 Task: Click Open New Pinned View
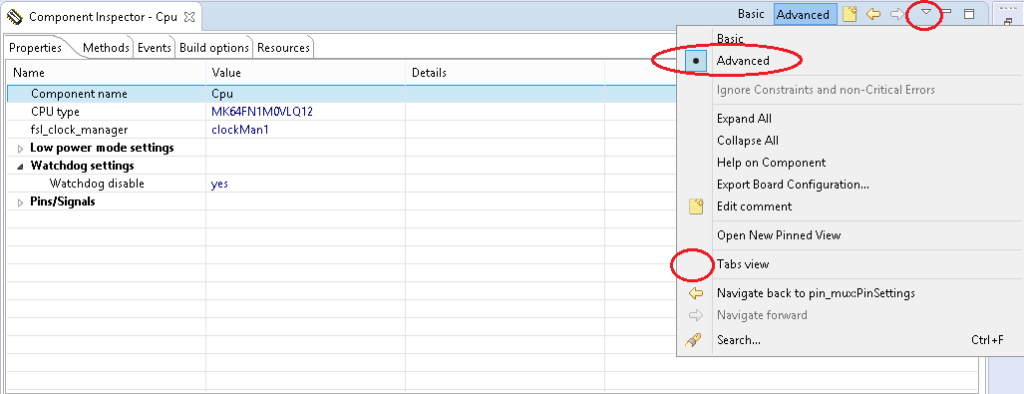[x=779, y=235]
